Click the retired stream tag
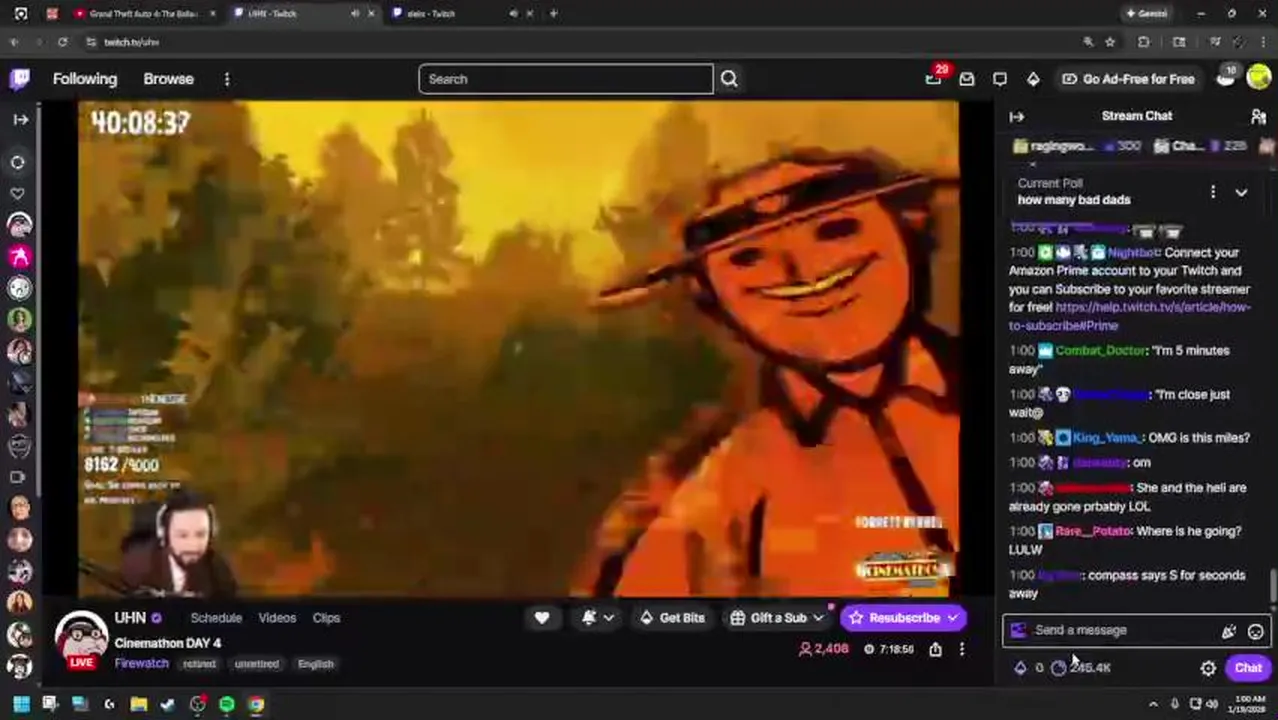The image size is (1278, 720). (199, 664)
